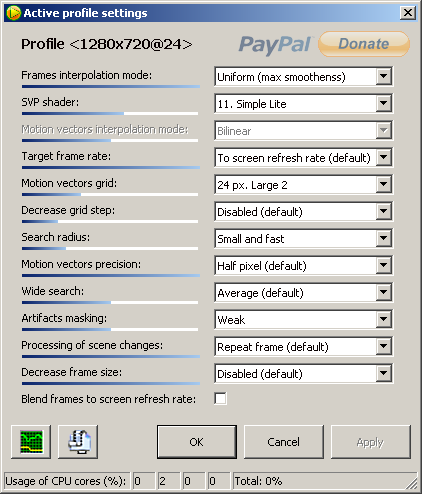This screenshot has width=422, height=494.
Task: Click the 'Motion vectors precision:' label
Action: pyautogui.click(x=81, y=264)
